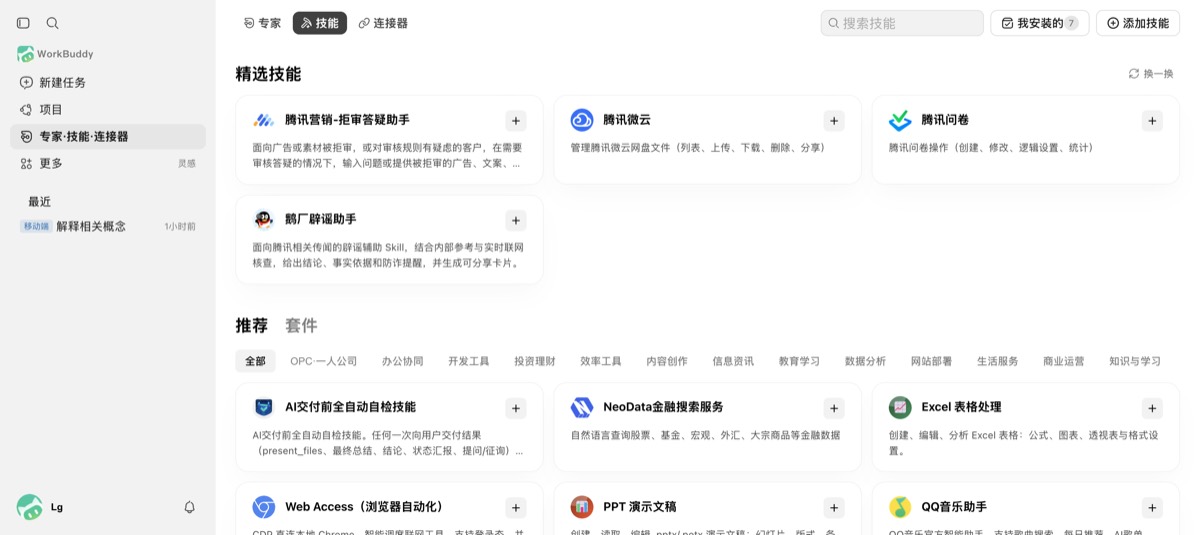The width and height of the screenshot is (1200, 535).
Task: Select 专家·技能·连接器 sidebar item
Action: (108, 137)
